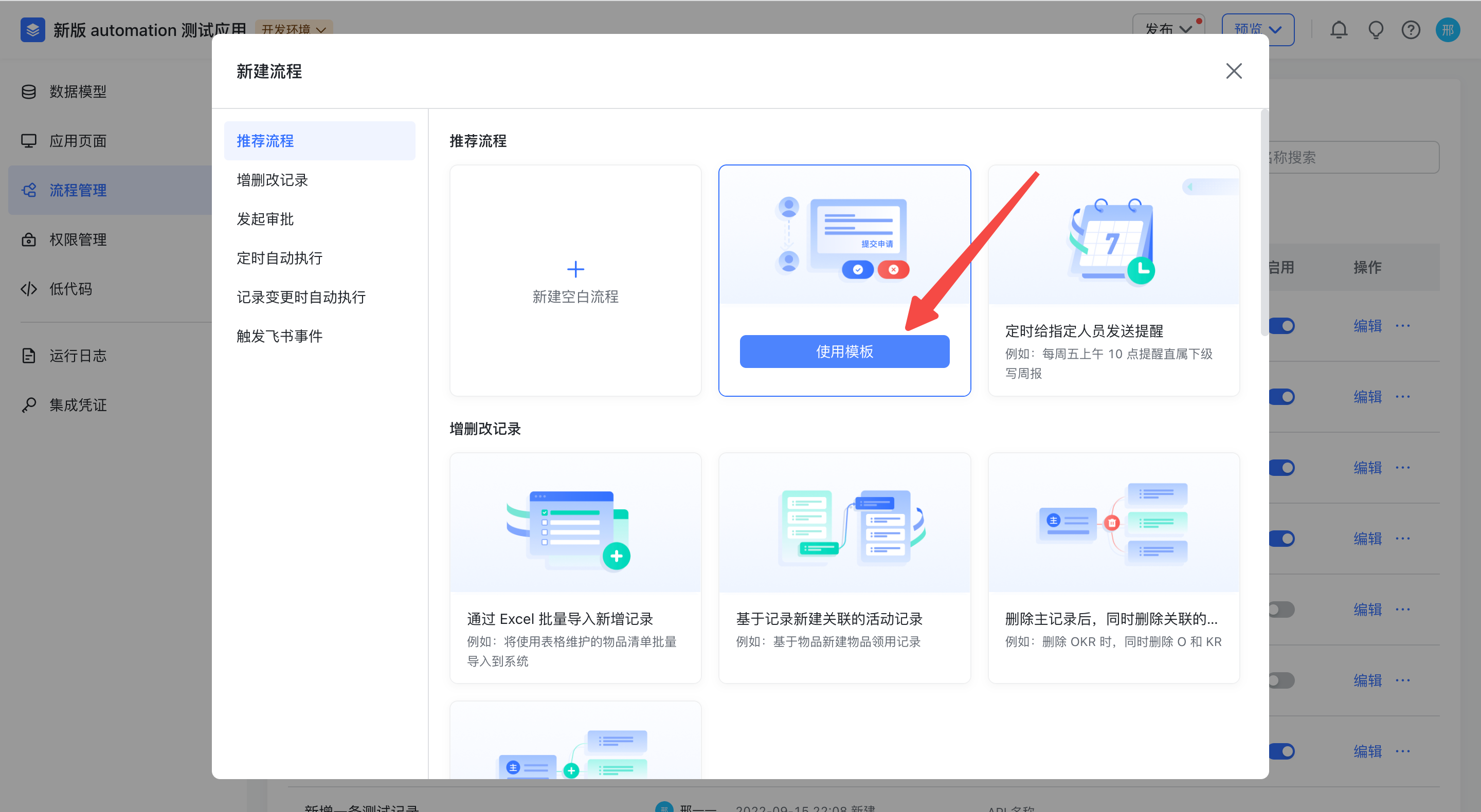Select the 定时自动执行 category
1481x812 pixels.
(x=320, y=258)
